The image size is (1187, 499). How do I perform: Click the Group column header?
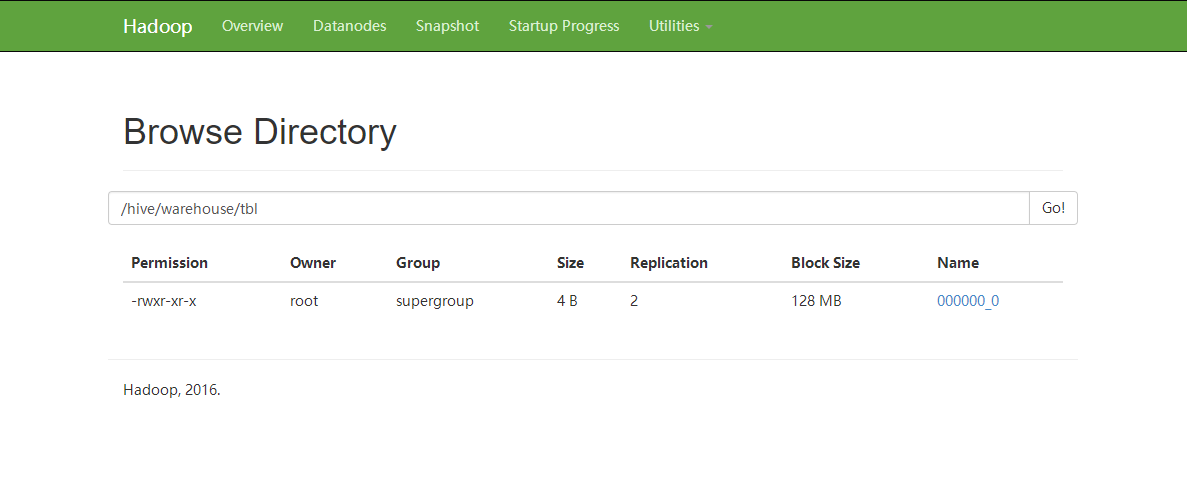pyautogui.click(x=418, y=263)
